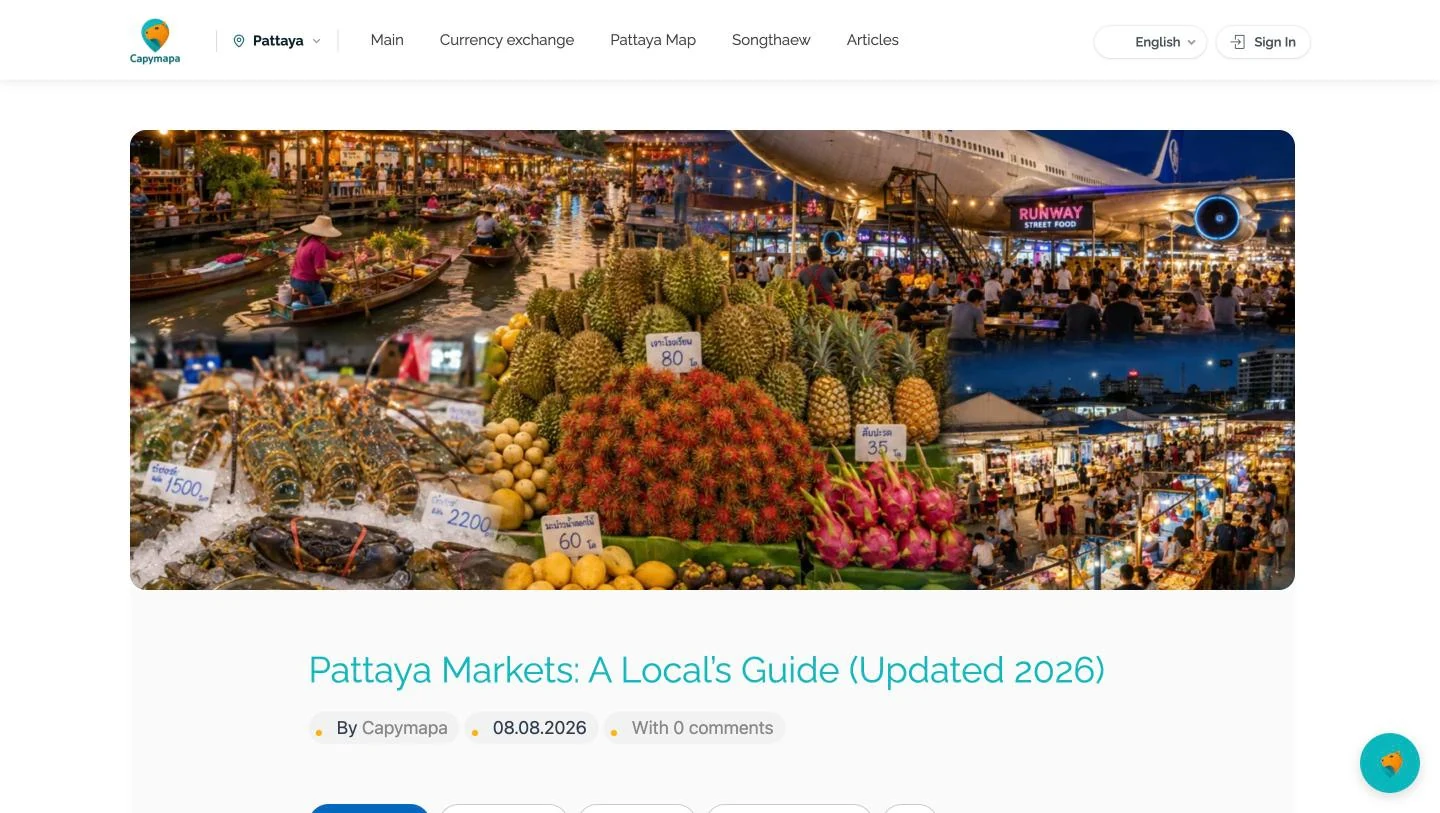Viewport: 1440px width, 813px height.
Task: Click the Sign In button
Action: [1263, 42]
